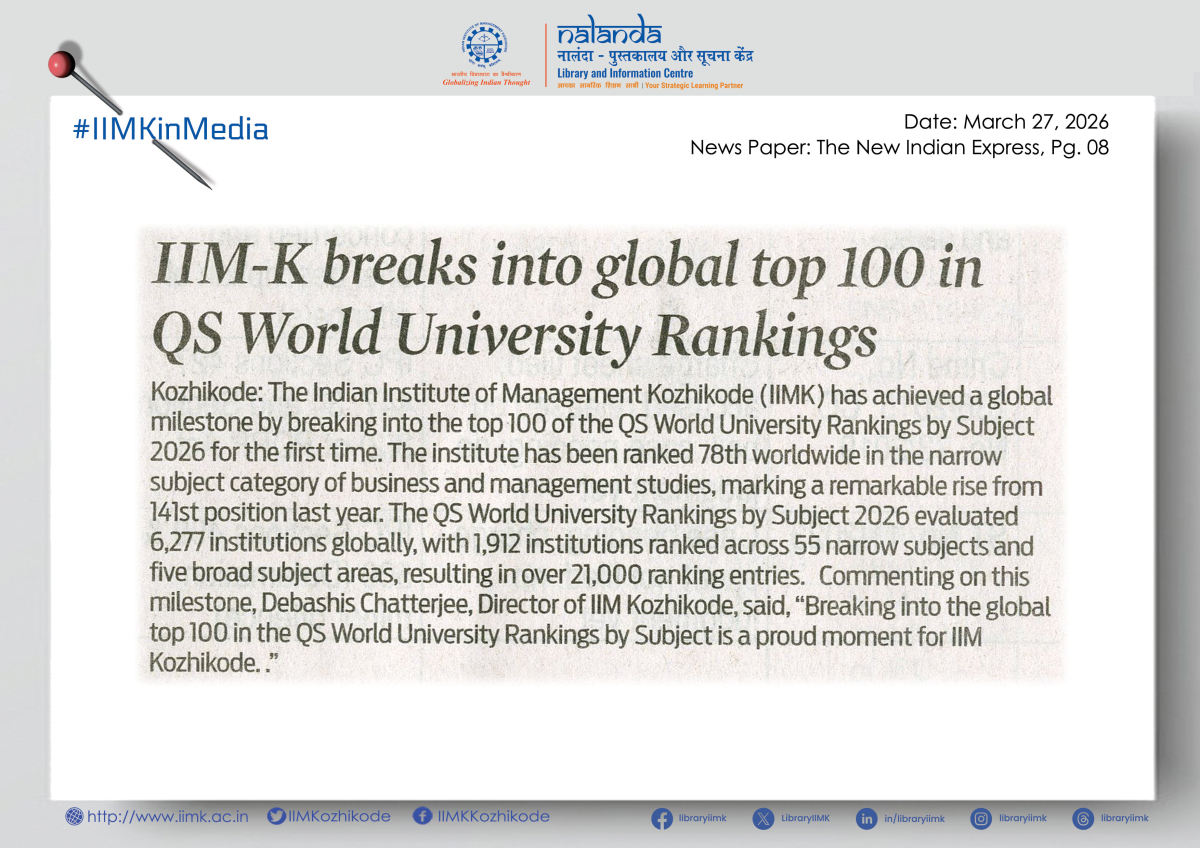Click the red pushpin at top left
Screen dimensions: 1200x848
(x=62, y=63)
